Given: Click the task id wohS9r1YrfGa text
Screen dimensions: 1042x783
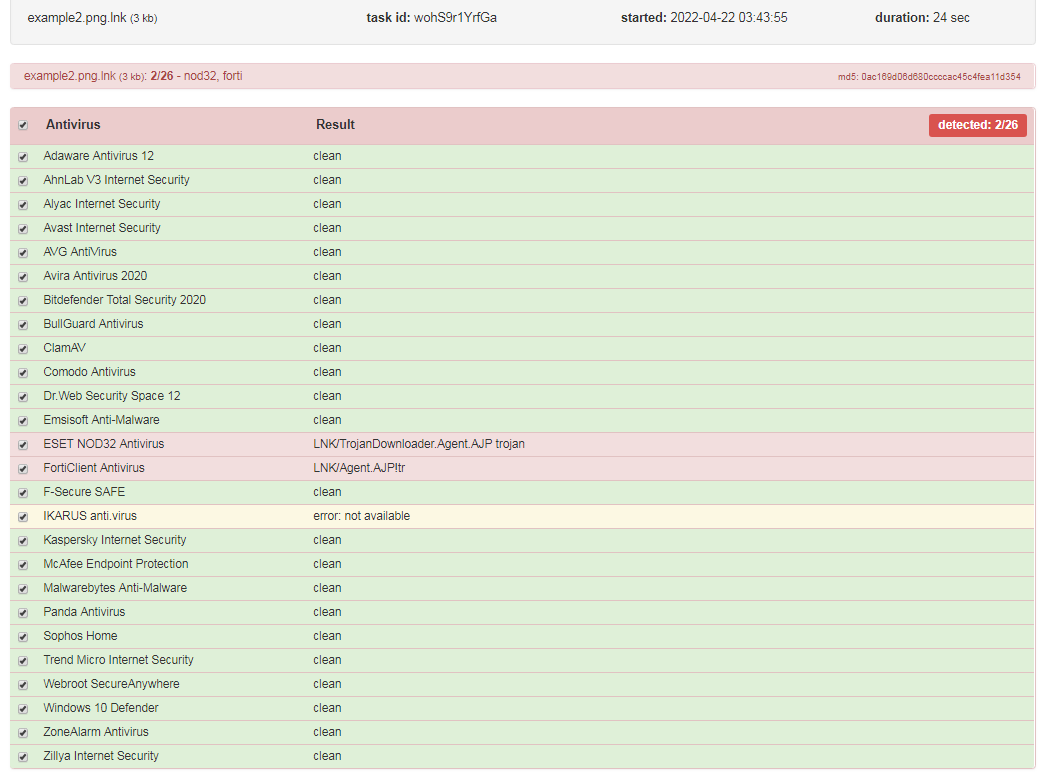Looking at the screenshot, I should (431, 18).
